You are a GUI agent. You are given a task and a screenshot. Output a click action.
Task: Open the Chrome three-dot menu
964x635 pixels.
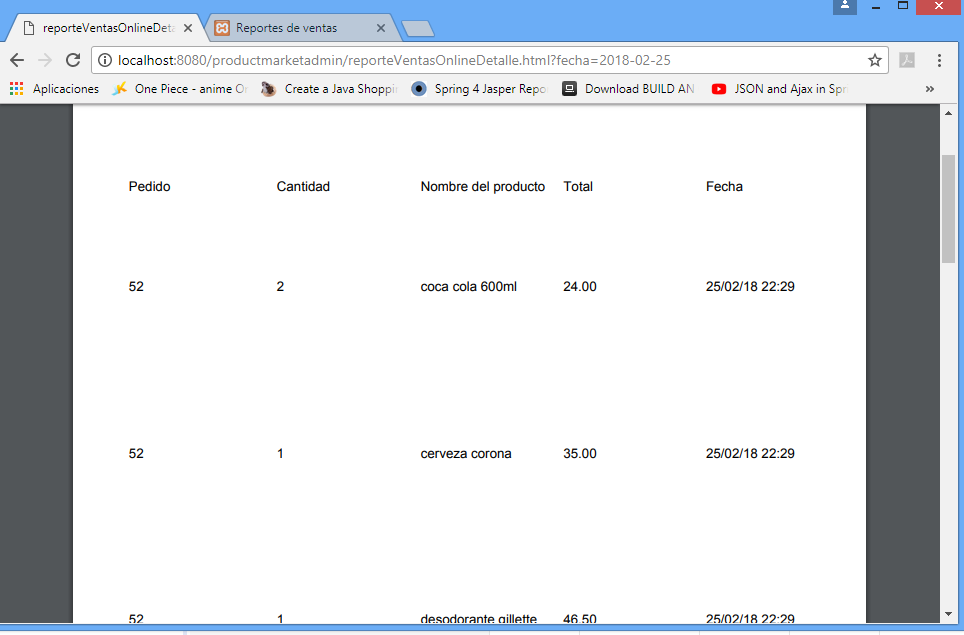[x=939, y=60]
